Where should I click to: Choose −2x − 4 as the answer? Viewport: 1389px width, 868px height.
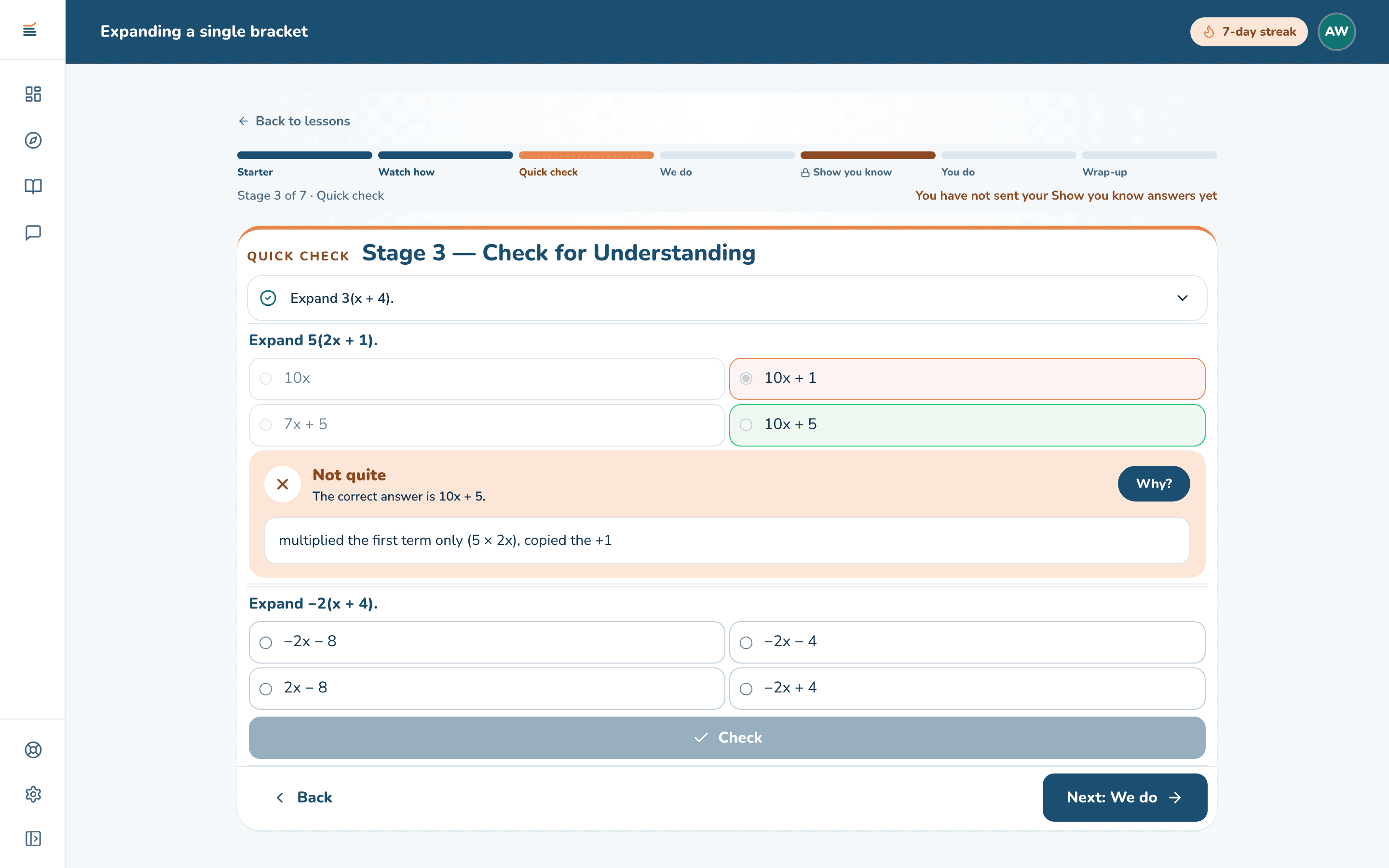967,642
